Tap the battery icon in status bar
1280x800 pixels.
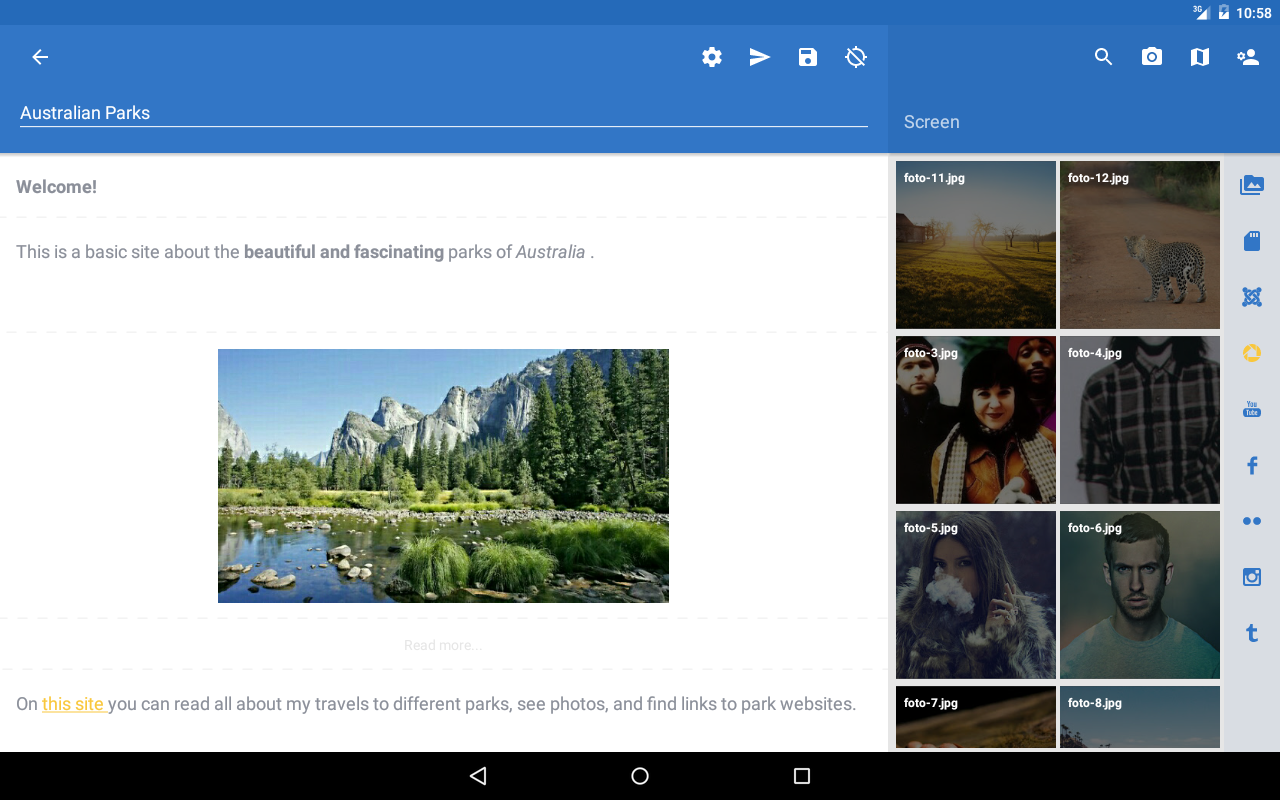pyautogui.click(x=1224, y=13)
